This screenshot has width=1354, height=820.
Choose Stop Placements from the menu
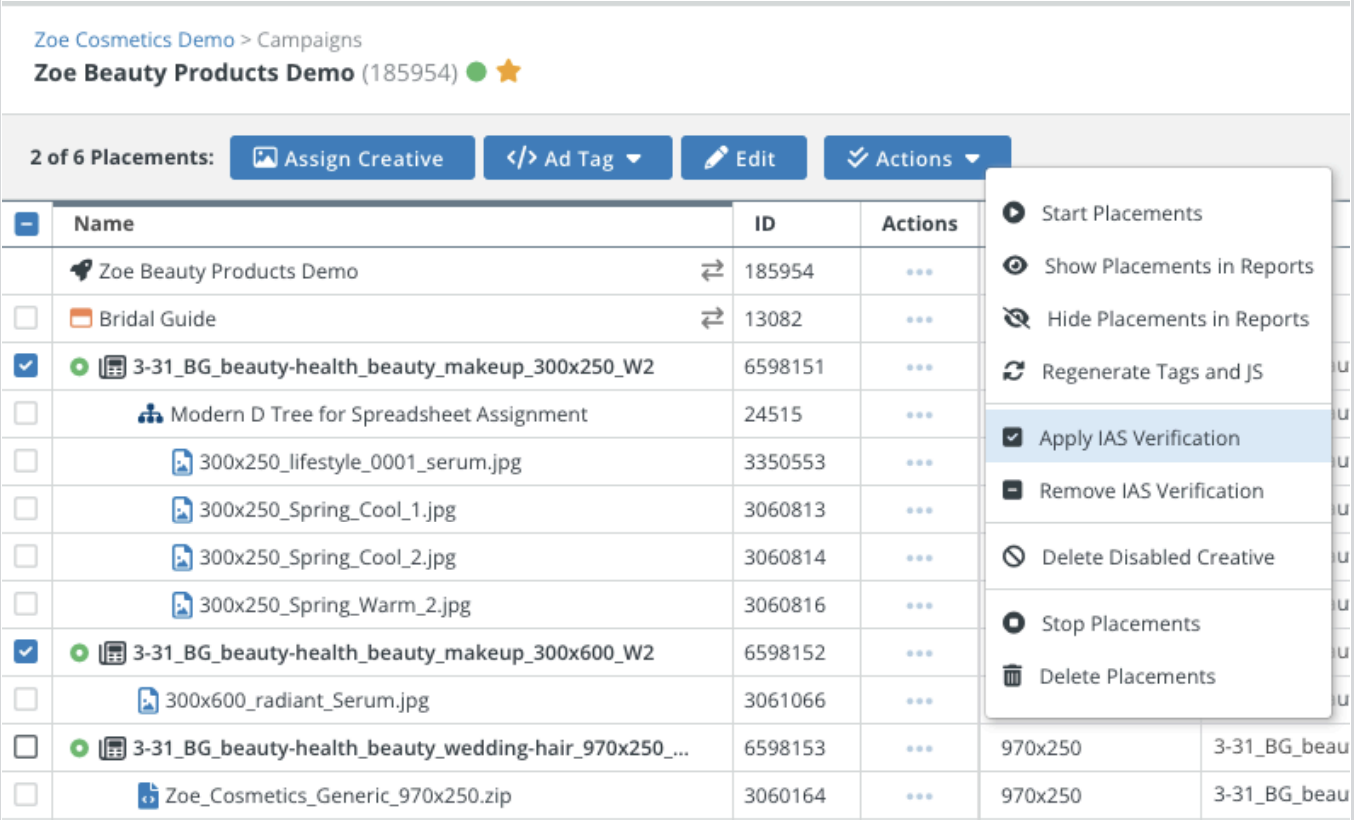tap(1158, 624)
